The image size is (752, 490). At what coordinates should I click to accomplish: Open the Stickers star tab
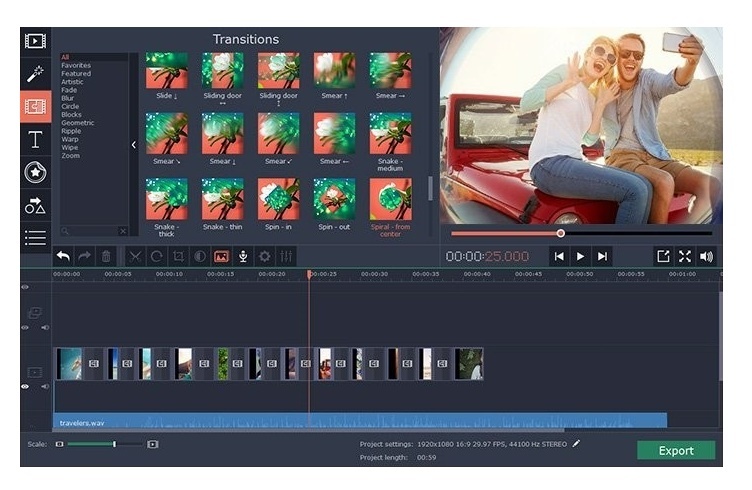coord(35,173)
